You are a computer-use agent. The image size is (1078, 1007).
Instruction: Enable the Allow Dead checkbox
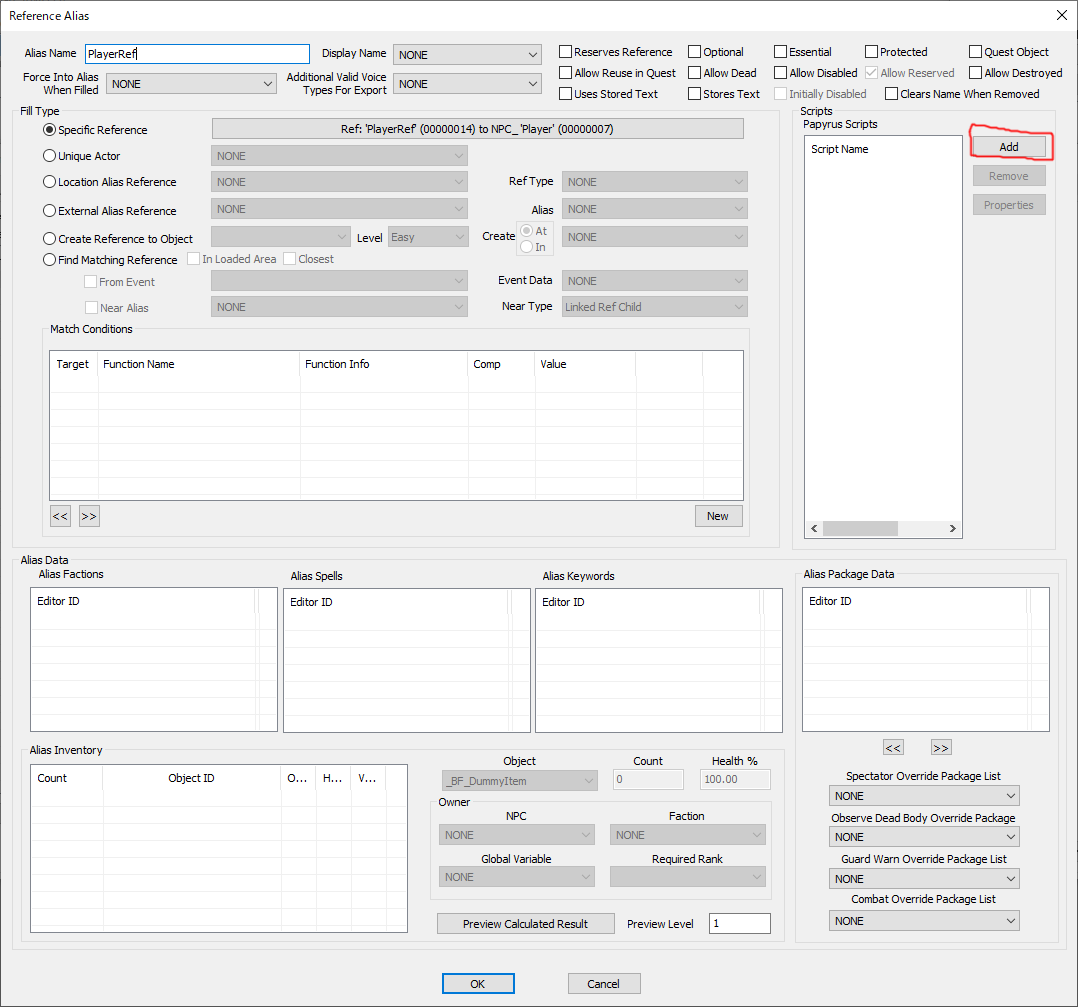[694, 73]
